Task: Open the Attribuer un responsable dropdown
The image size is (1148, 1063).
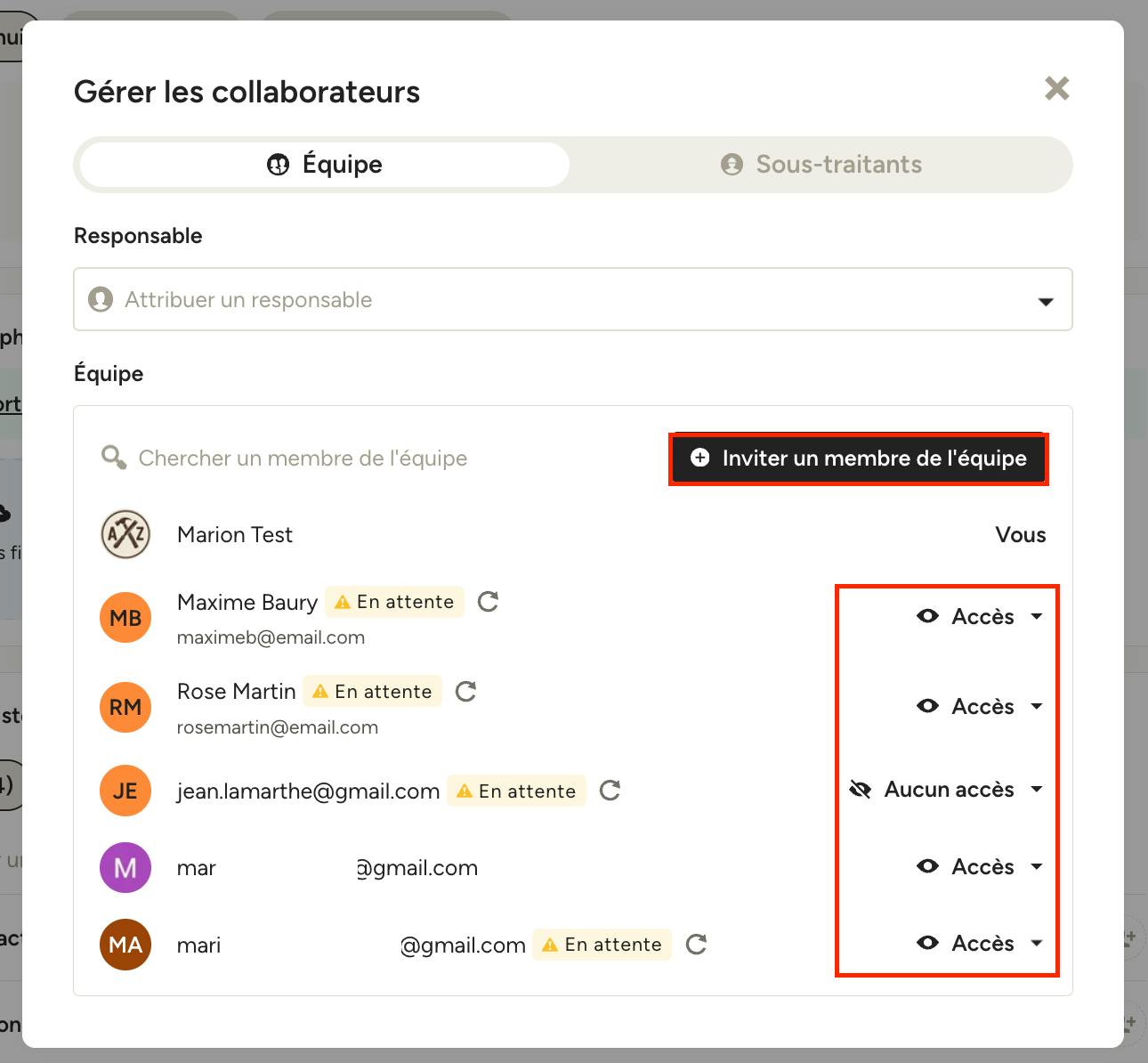Action: tap(573, 299)
